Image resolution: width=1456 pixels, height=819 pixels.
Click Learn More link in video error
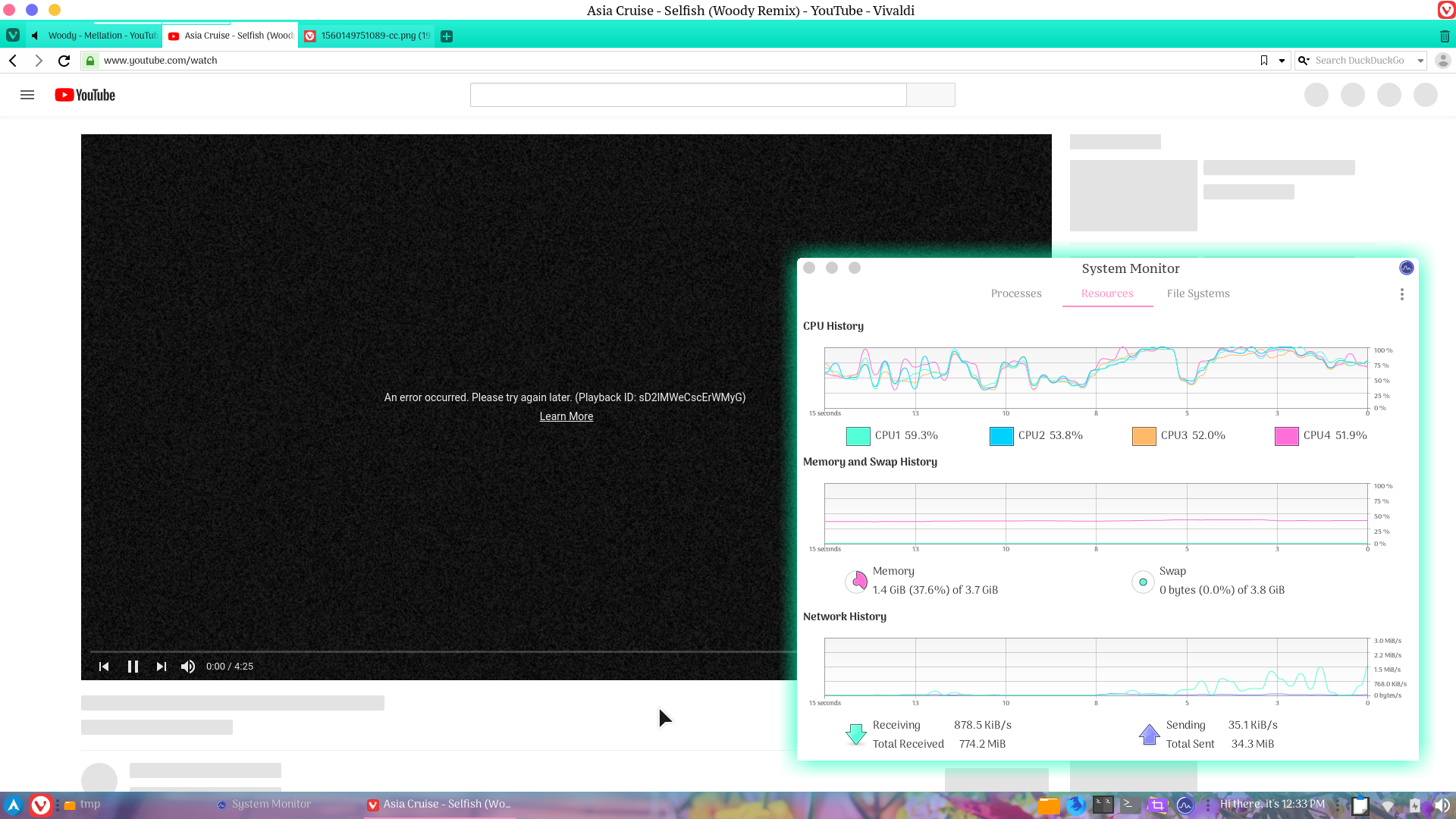(566, 416)
